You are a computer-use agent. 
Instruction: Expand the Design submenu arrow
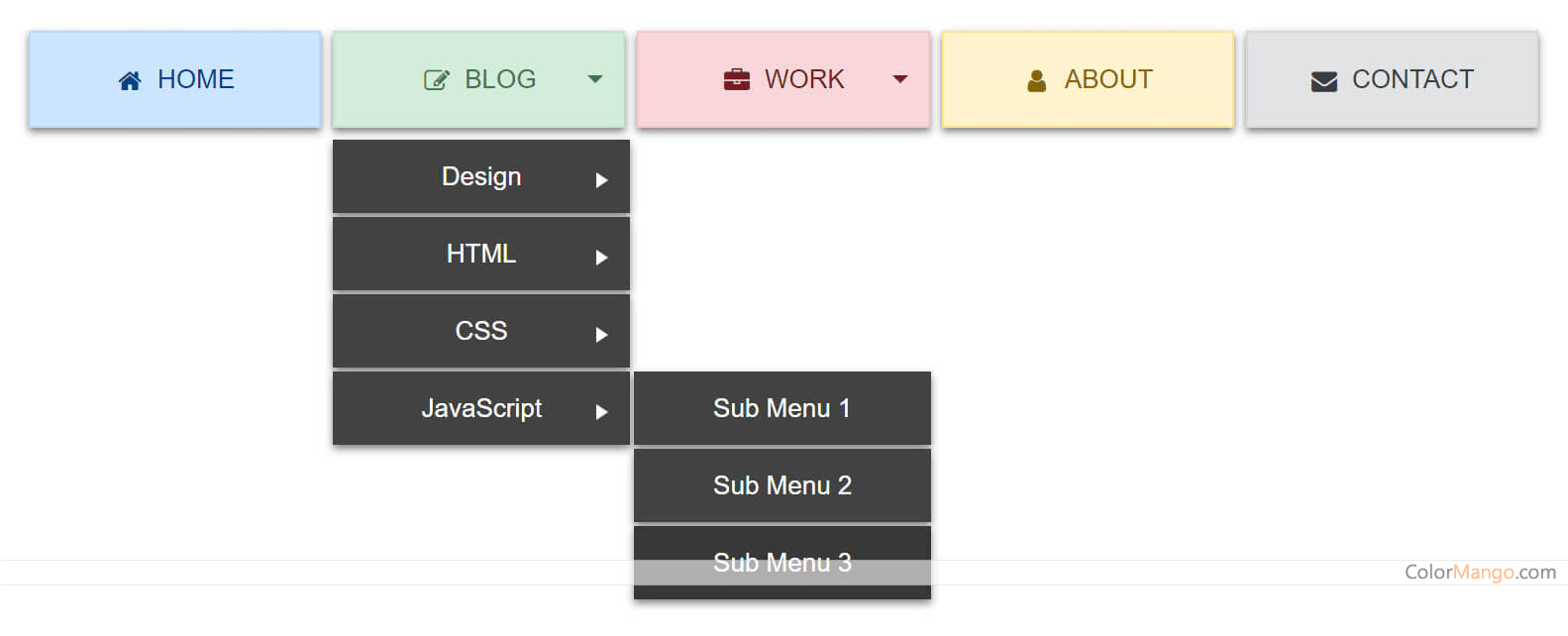tap(601, 180)
